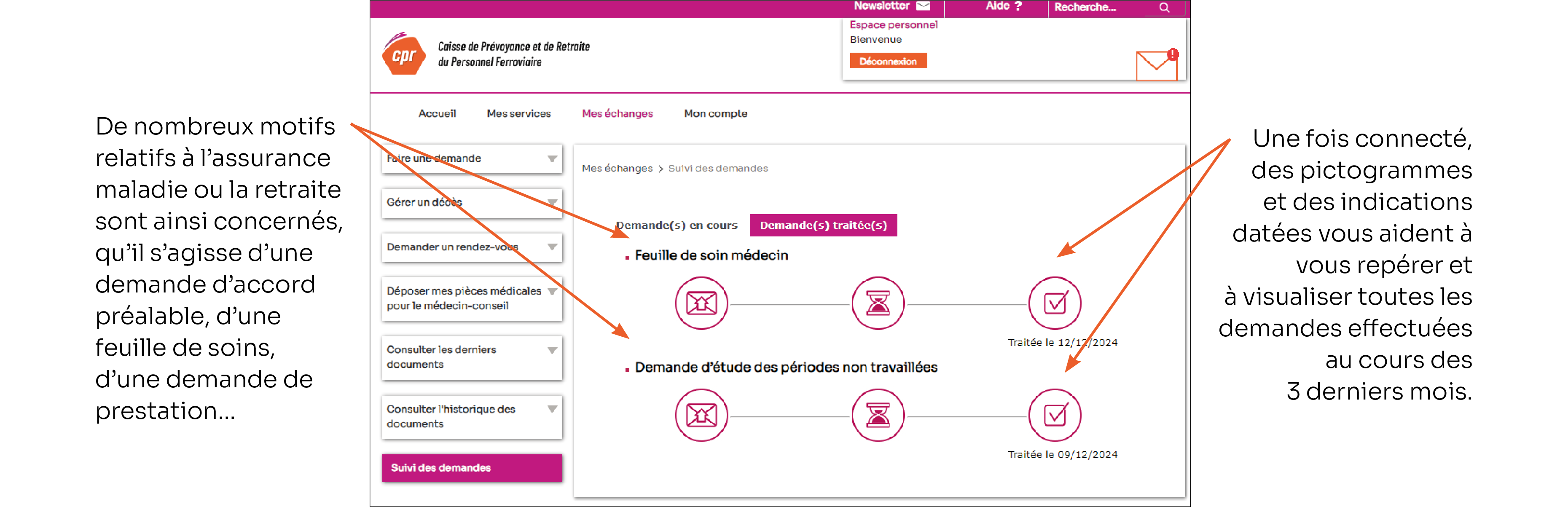
Task: Click the Aide question mark
Action: [1018, 6]
